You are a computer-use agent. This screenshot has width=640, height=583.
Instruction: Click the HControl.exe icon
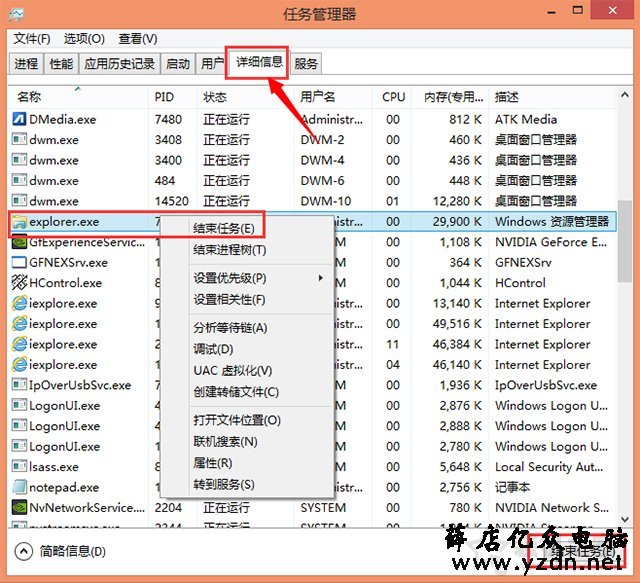(x=19, y=283)
